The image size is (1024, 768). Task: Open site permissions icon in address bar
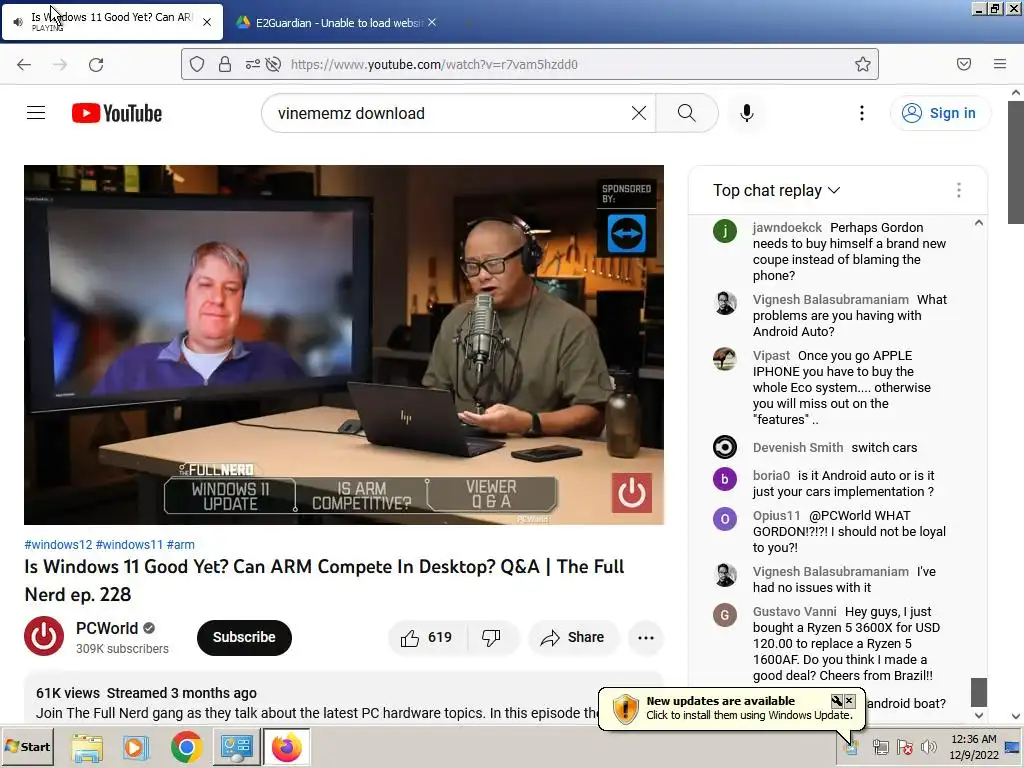point(252,64)
